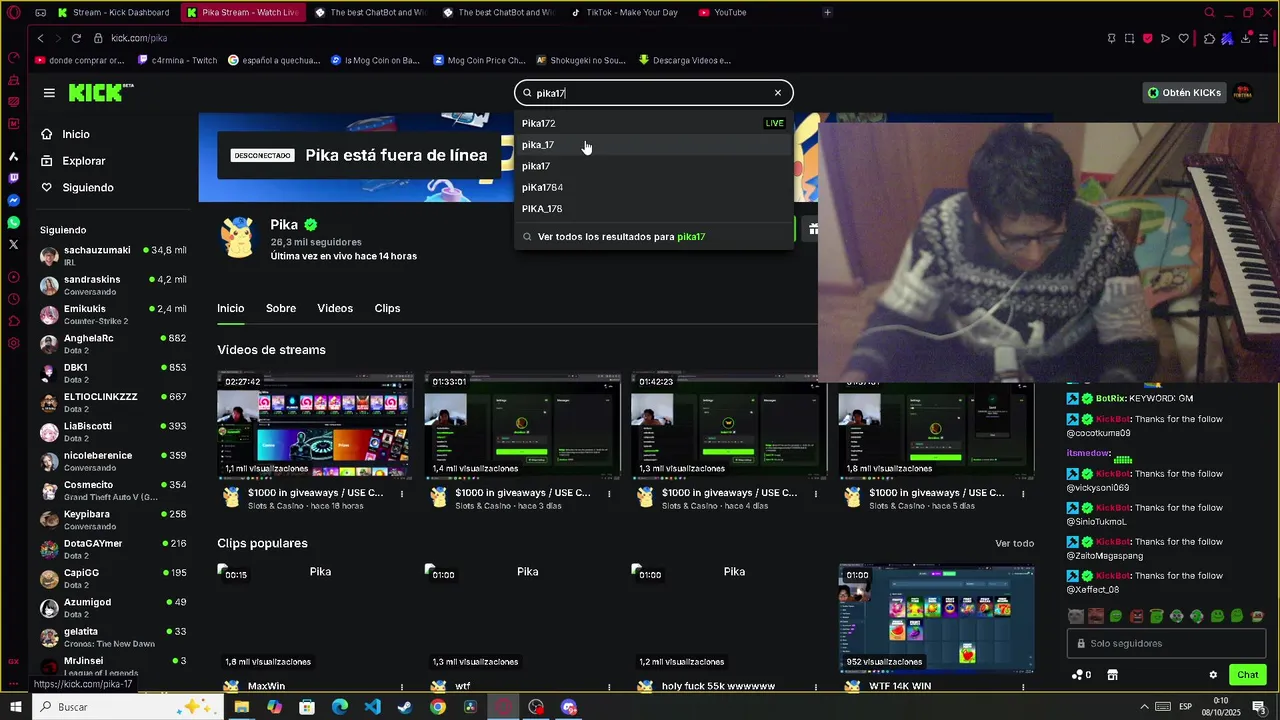Go back in browser history
Screen dimensions: 1280x720
click(x=40, y=38)
